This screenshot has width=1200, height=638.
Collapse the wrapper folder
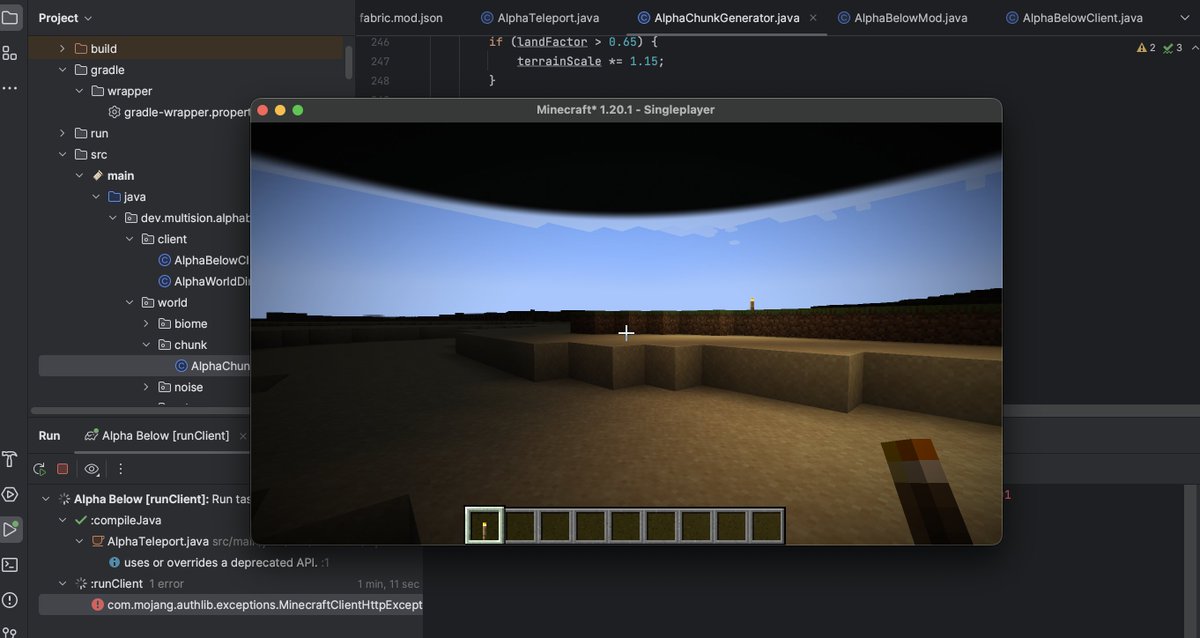click(x=80, y=91)
